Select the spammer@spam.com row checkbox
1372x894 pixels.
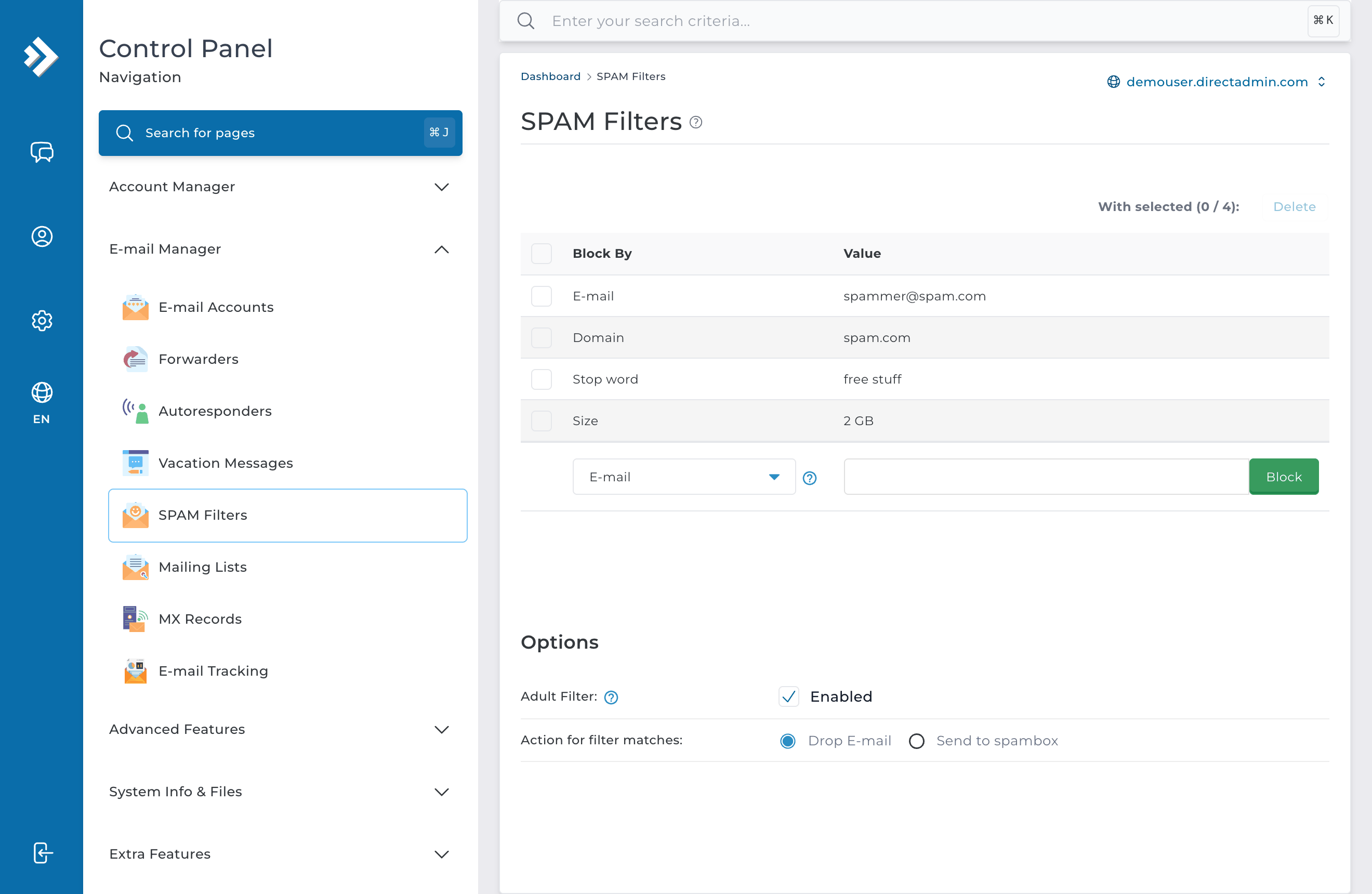coord(542,296)
